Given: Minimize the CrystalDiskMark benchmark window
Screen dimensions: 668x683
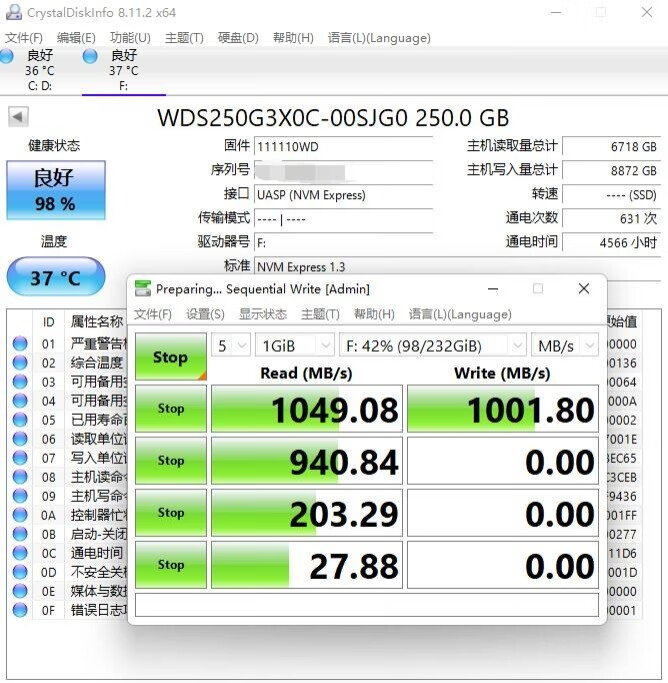Looking at the screenshot, I should tap(493, 289).
